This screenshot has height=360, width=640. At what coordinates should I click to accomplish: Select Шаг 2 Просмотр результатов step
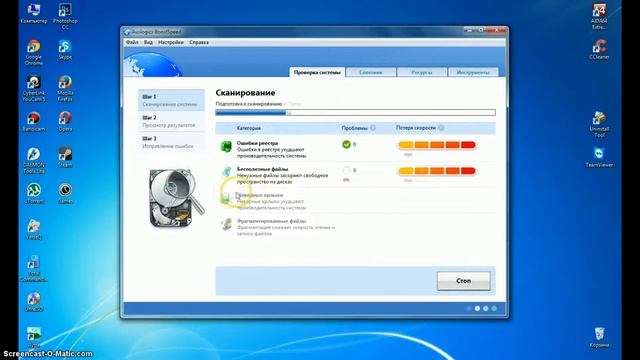click(171, 121)
